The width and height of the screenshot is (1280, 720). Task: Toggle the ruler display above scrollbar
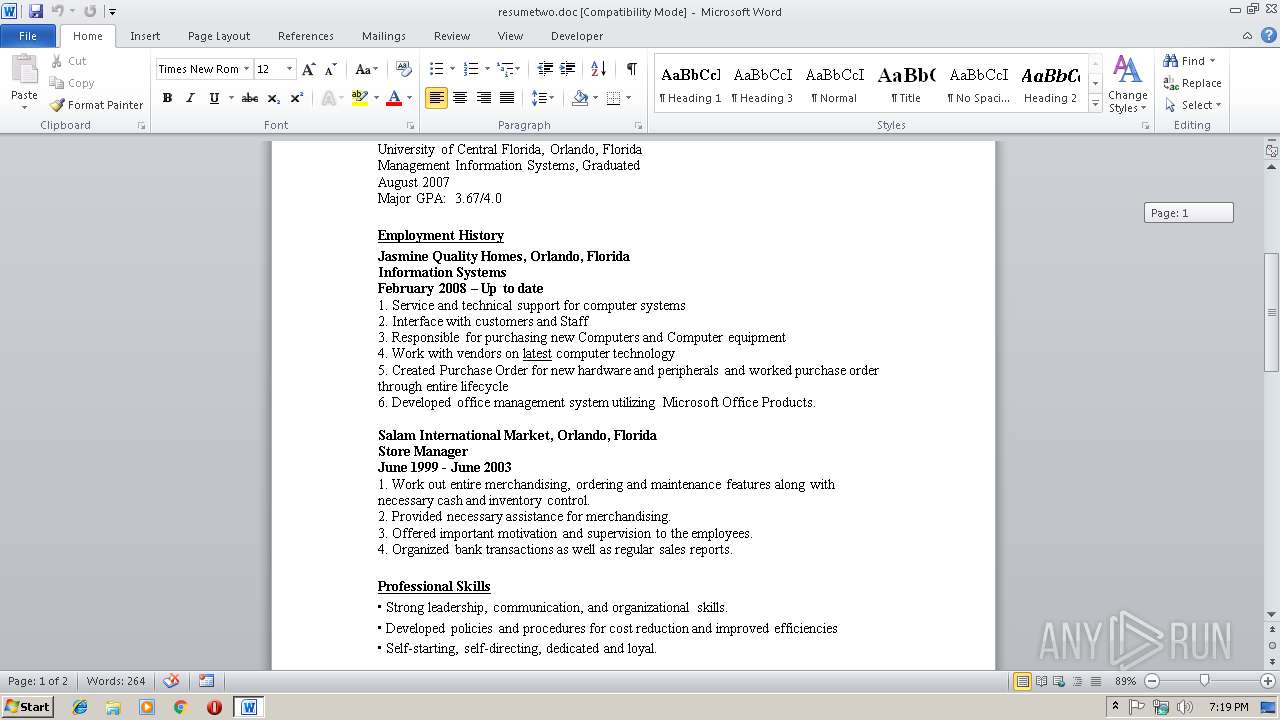pyautogui.click(x=1272, y=151)
